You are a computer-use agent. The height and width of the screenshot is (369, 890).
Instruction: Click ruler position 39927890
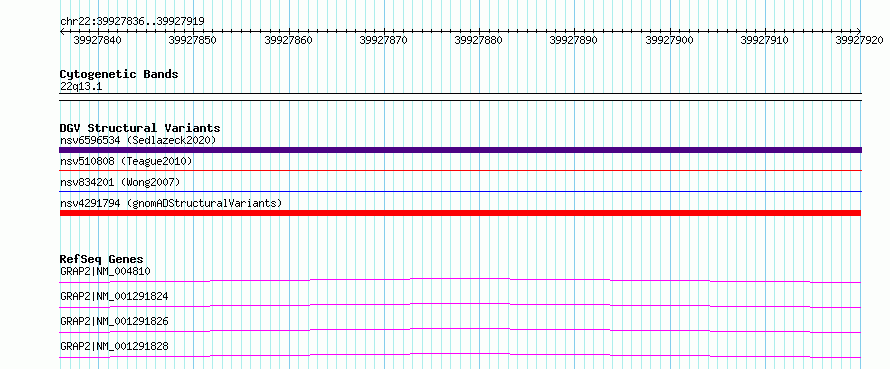tap(574, 40)
